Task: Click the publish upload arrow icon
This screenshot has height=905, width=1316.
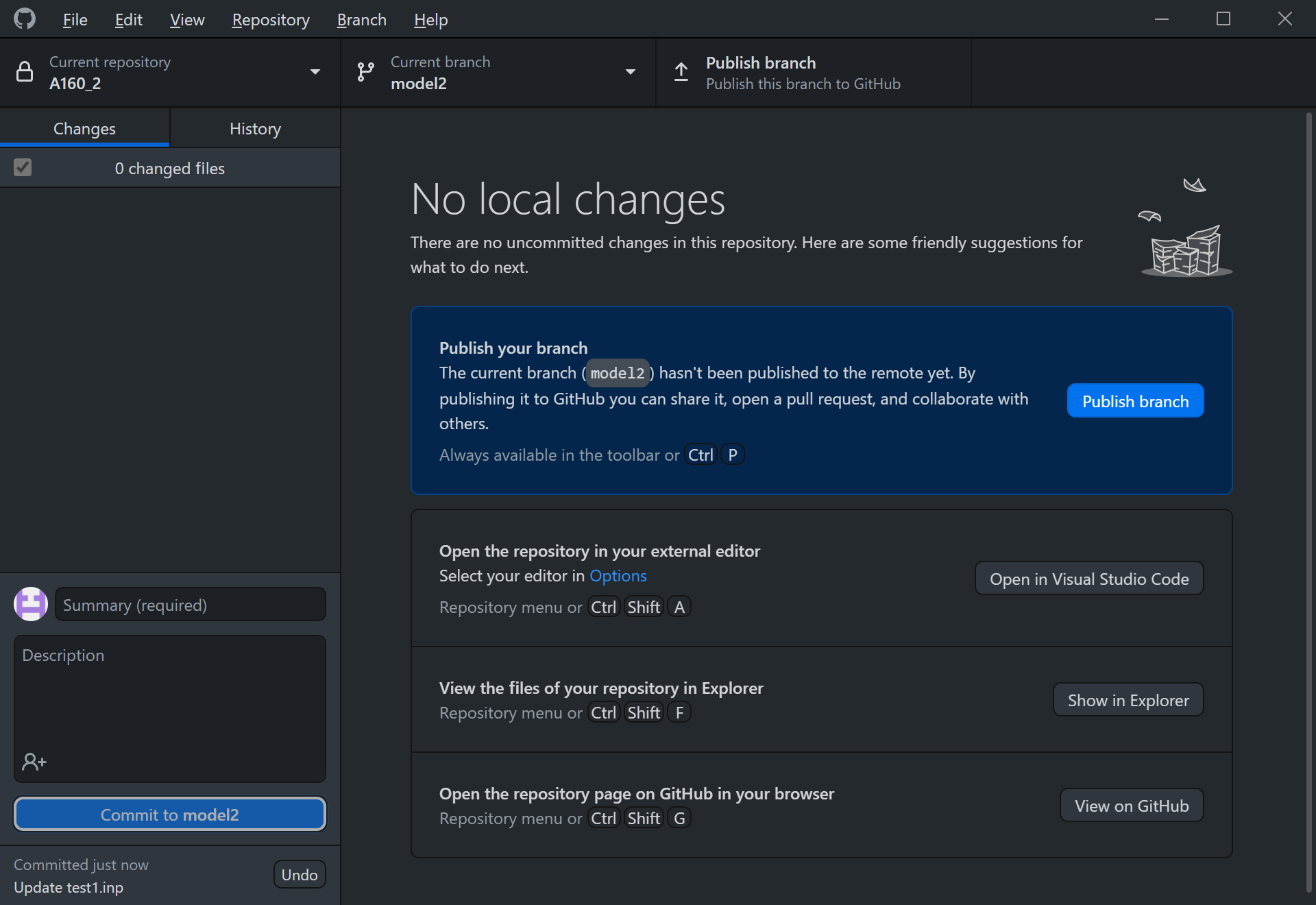Action: pos(681,72)
